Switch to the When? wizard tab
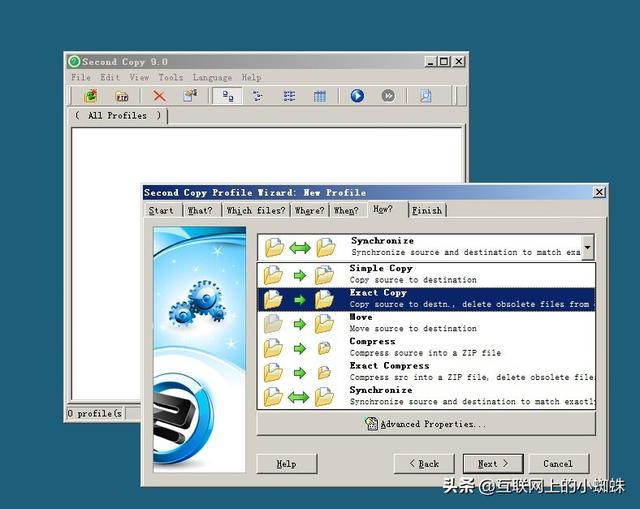The width and height of the screenshot is (640, 509). [x=346, y=211]
